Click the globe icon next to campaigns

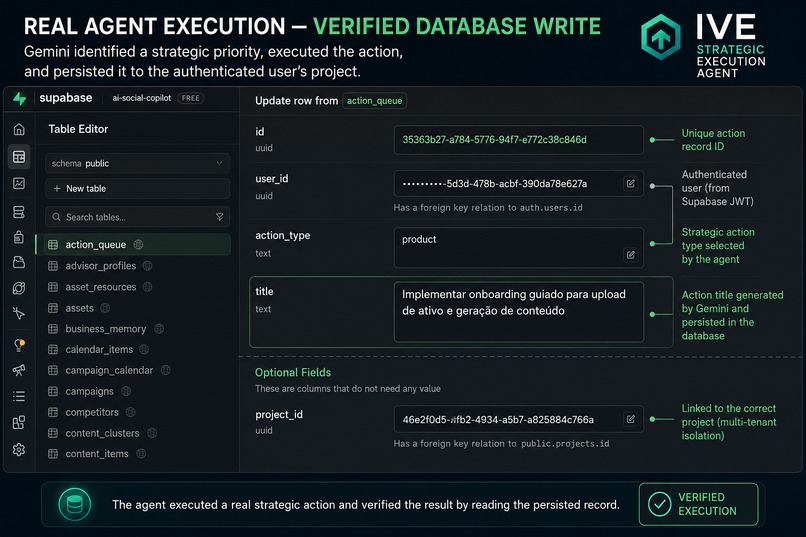[126, 392]
